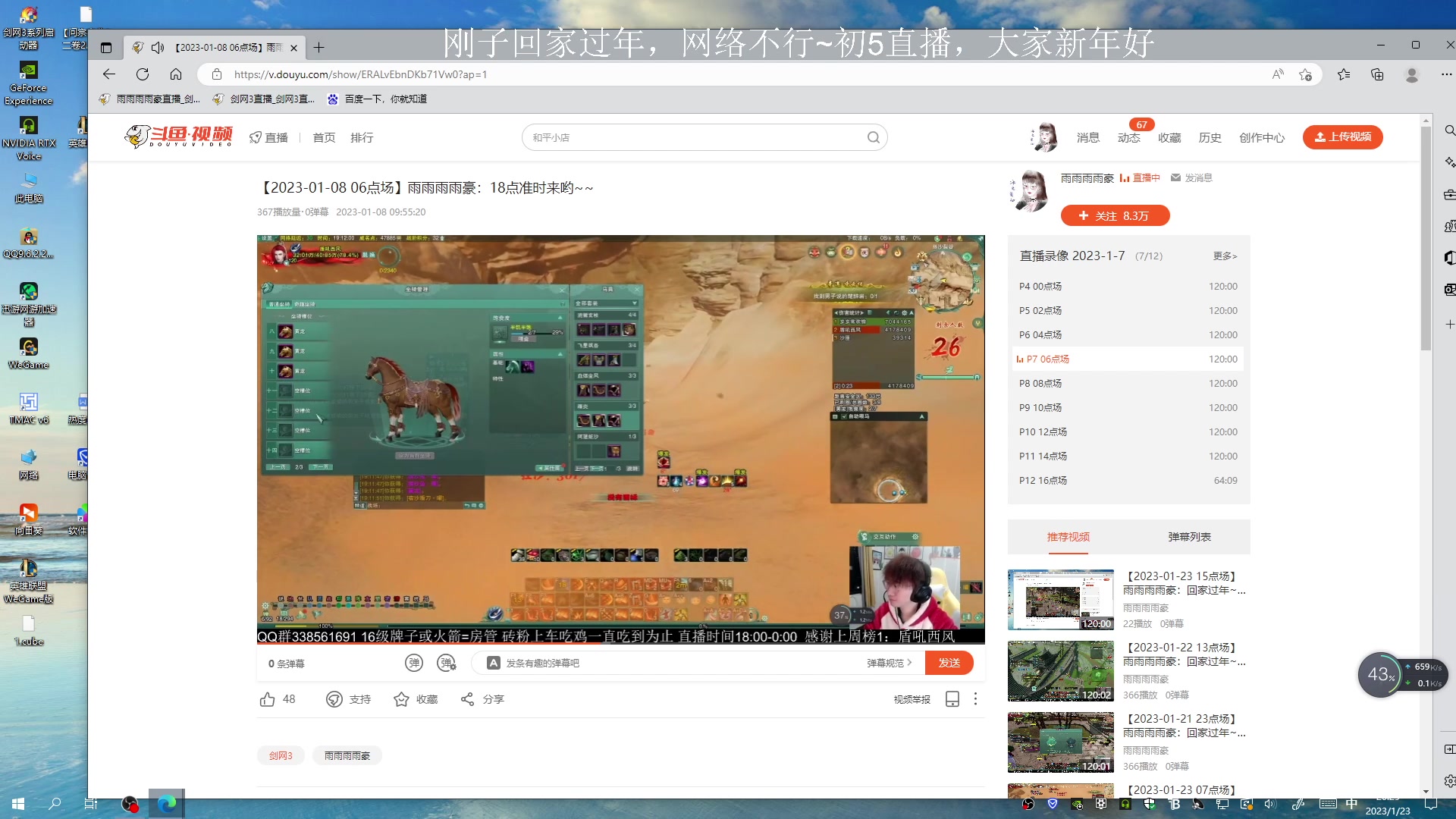Click the mobile viewing icon beside 视频举报
This screenshot has height=819, width=1456.
(952, 699)
